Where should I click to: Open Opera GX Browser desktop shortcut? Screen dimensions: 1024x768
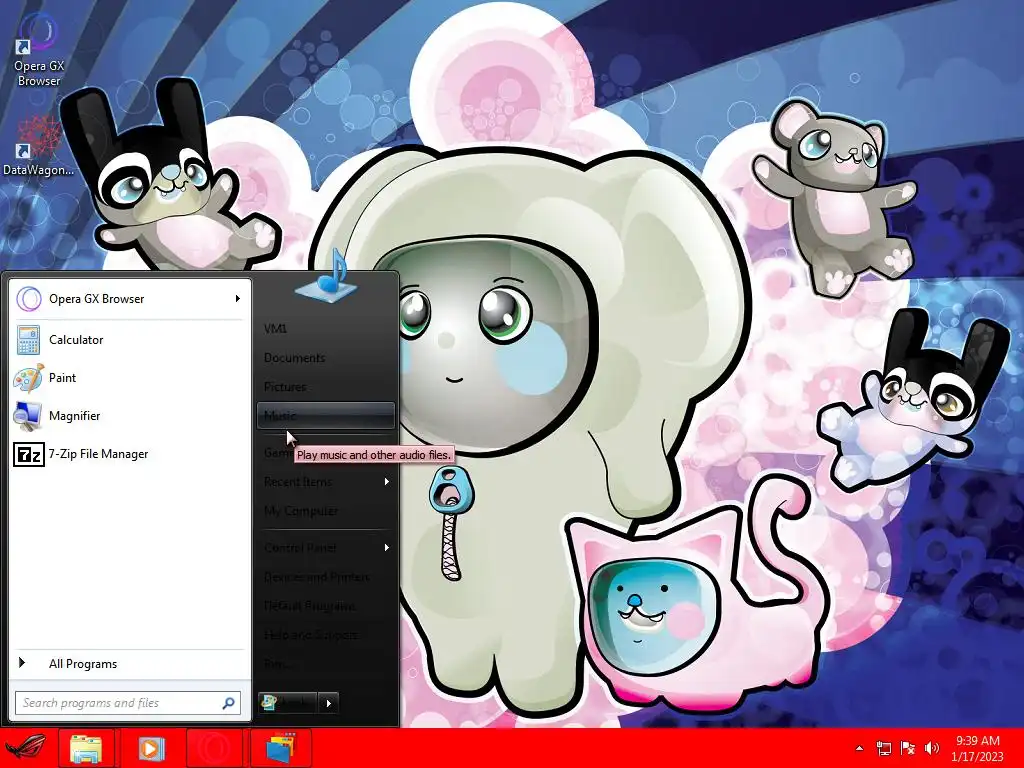coord(38,51)
